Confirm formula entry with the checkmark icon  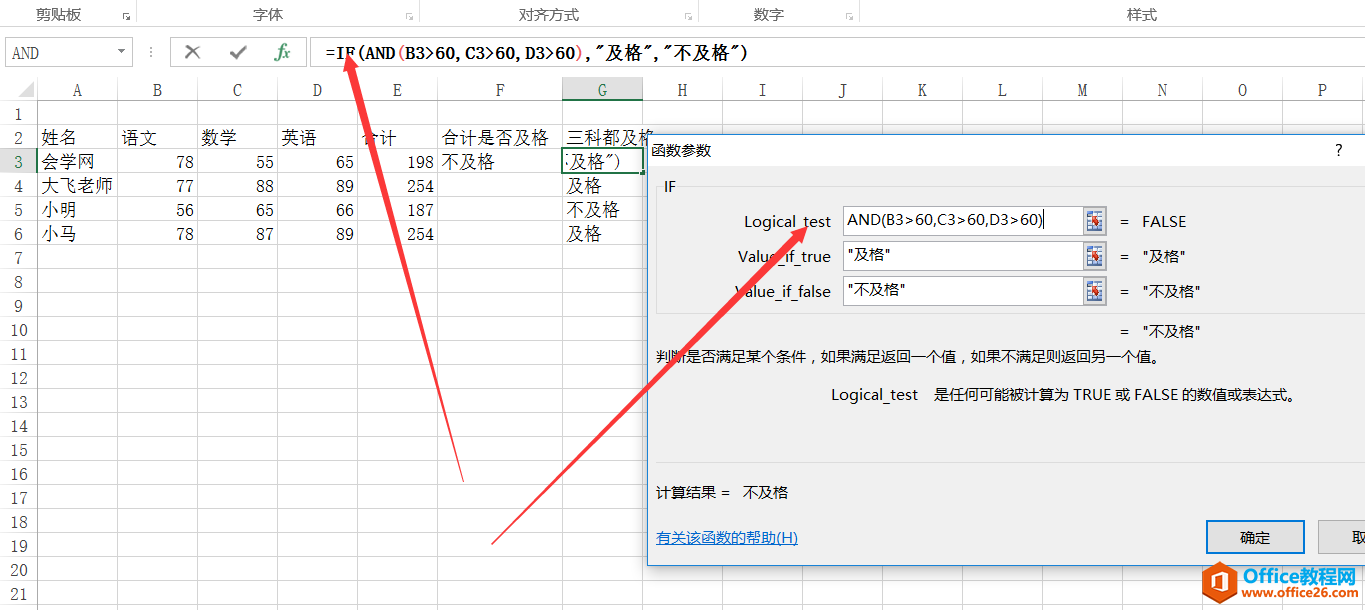pos(238,52)
